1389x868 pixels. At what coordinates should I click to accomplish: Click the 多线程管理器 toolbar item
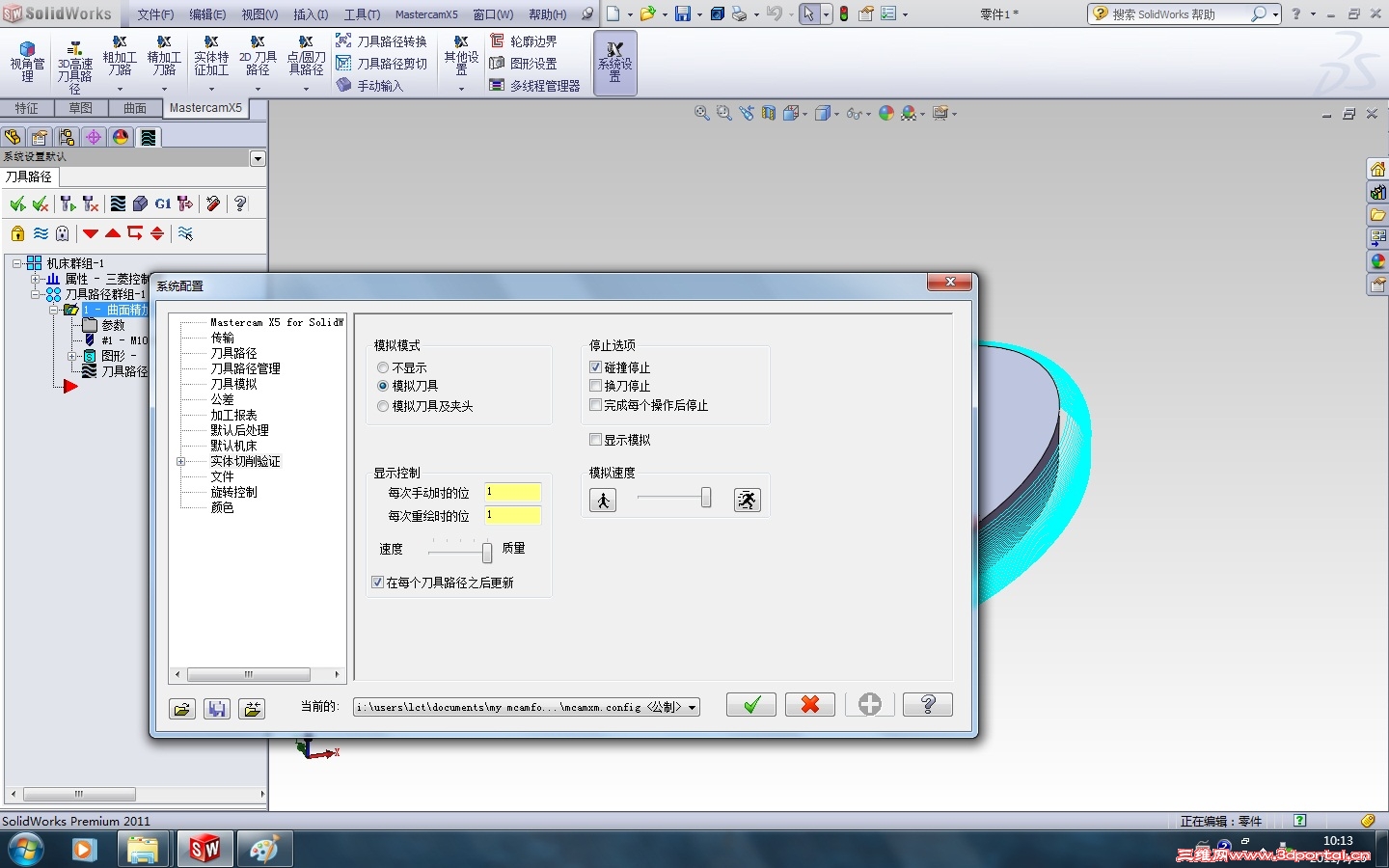click(x=534, y=86)
